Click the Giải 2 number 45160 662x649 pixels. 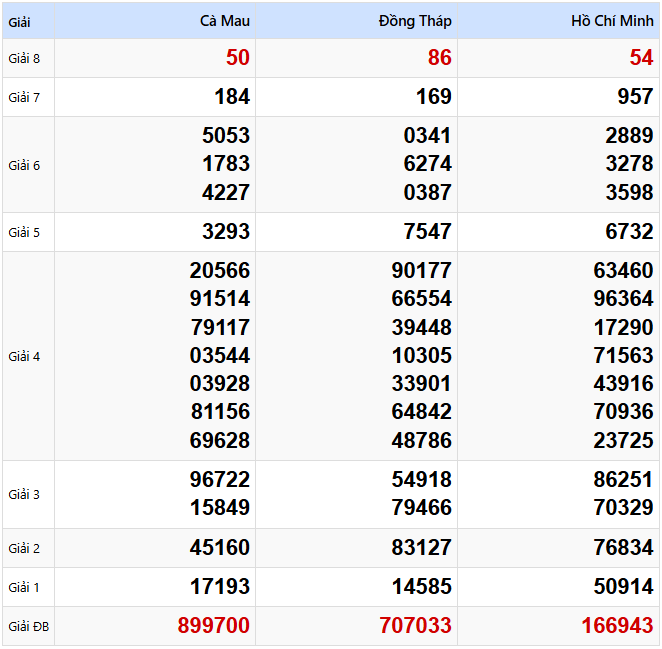pos(220,548)
